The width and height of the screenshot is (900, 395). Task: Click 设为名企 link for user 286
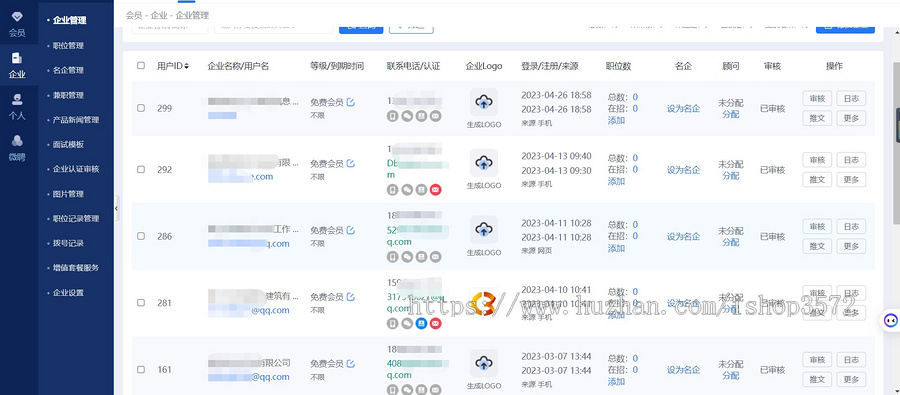[x=683, y=237]
